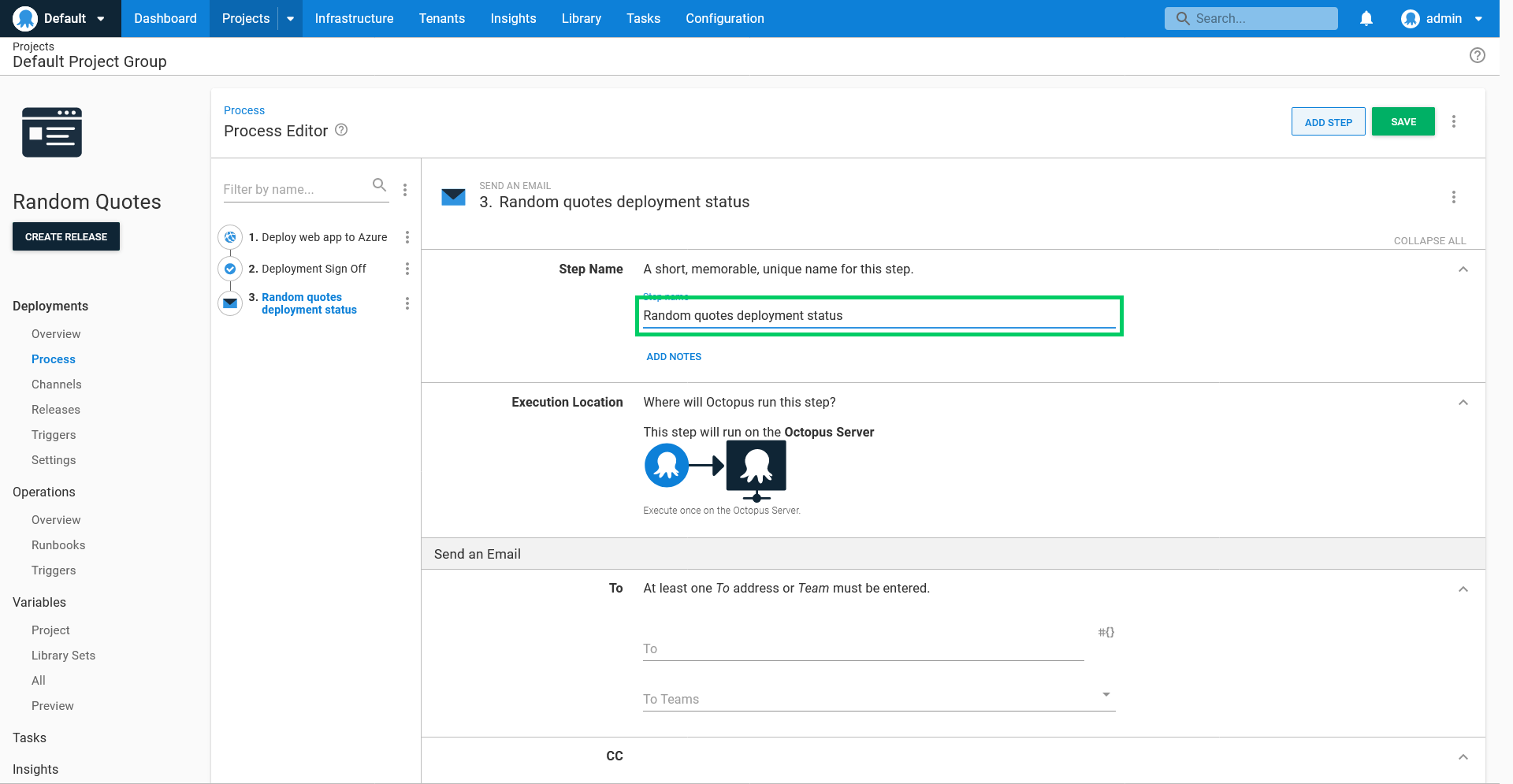Open Deployments Overview in sidebar
The width and height of the screenshot is (1513, 784).
coord(56,334)
